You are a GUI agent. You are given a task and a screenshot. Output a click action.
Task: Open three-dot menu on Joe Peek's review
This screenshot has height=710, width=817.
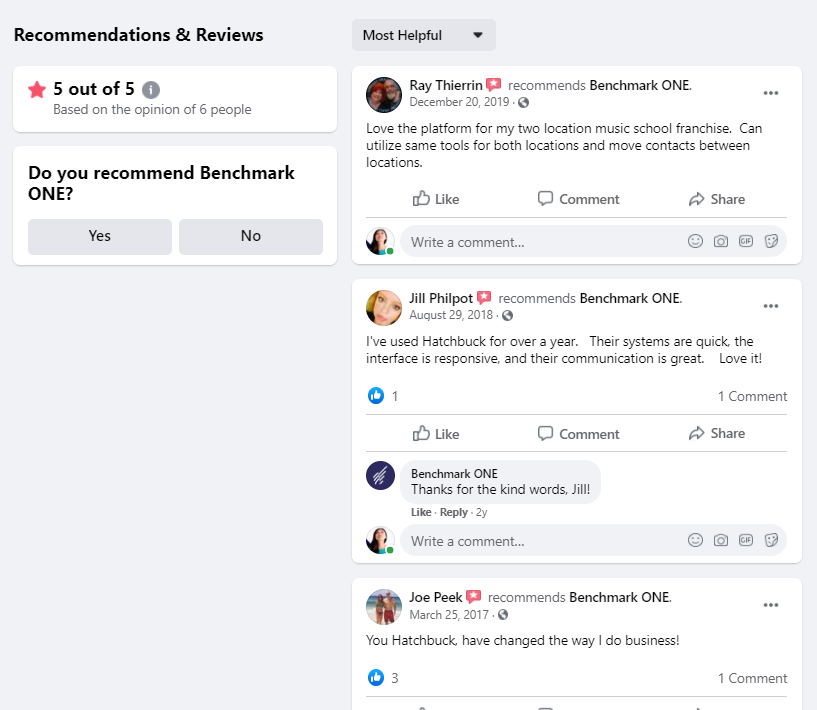770,605
